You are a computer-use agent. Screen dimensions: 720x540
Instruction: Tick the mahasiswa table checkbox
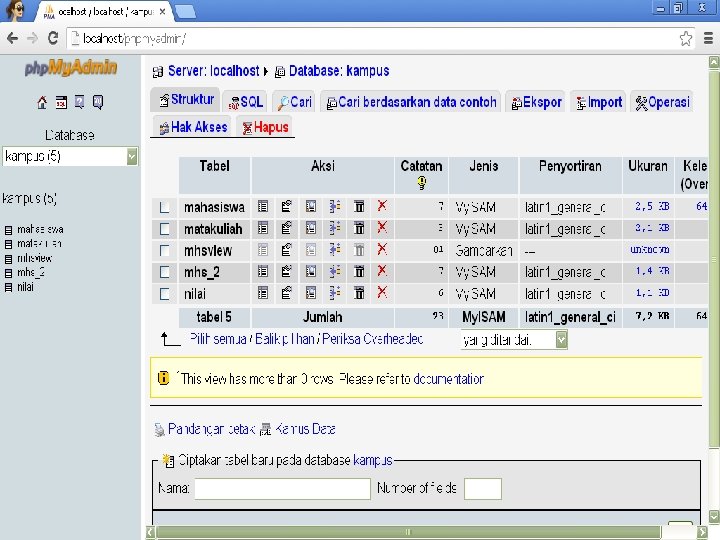(x=164, y=207)
